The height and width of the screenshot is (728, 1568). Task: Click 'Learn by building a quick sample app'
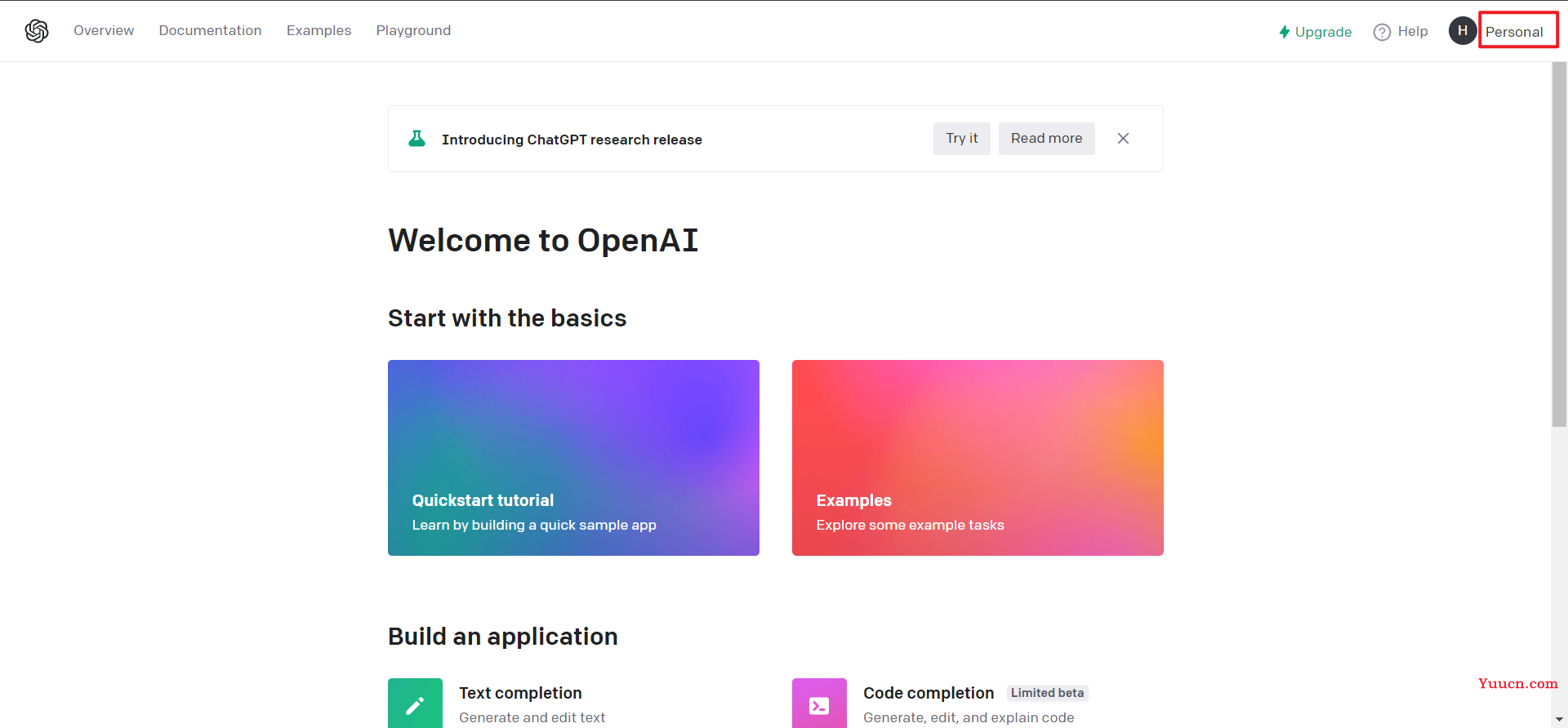tap(534, 525)
